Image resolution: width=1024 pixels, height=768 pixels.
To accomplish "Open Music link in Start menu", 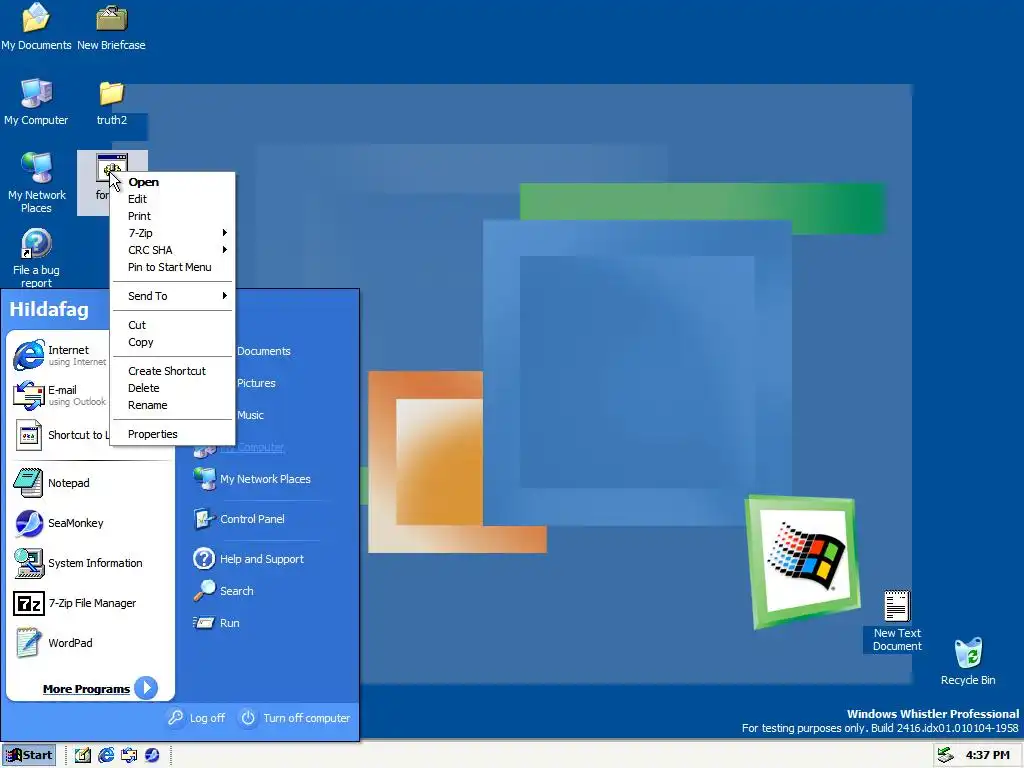I will [x=250, y=415].
